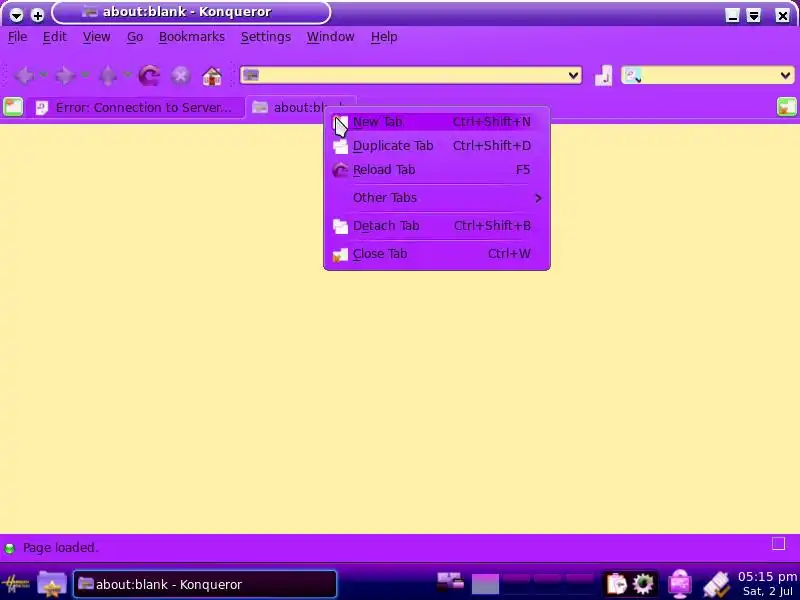Switch to Error: Connection to Server tab
800x600 pixels.
[135, 108]
